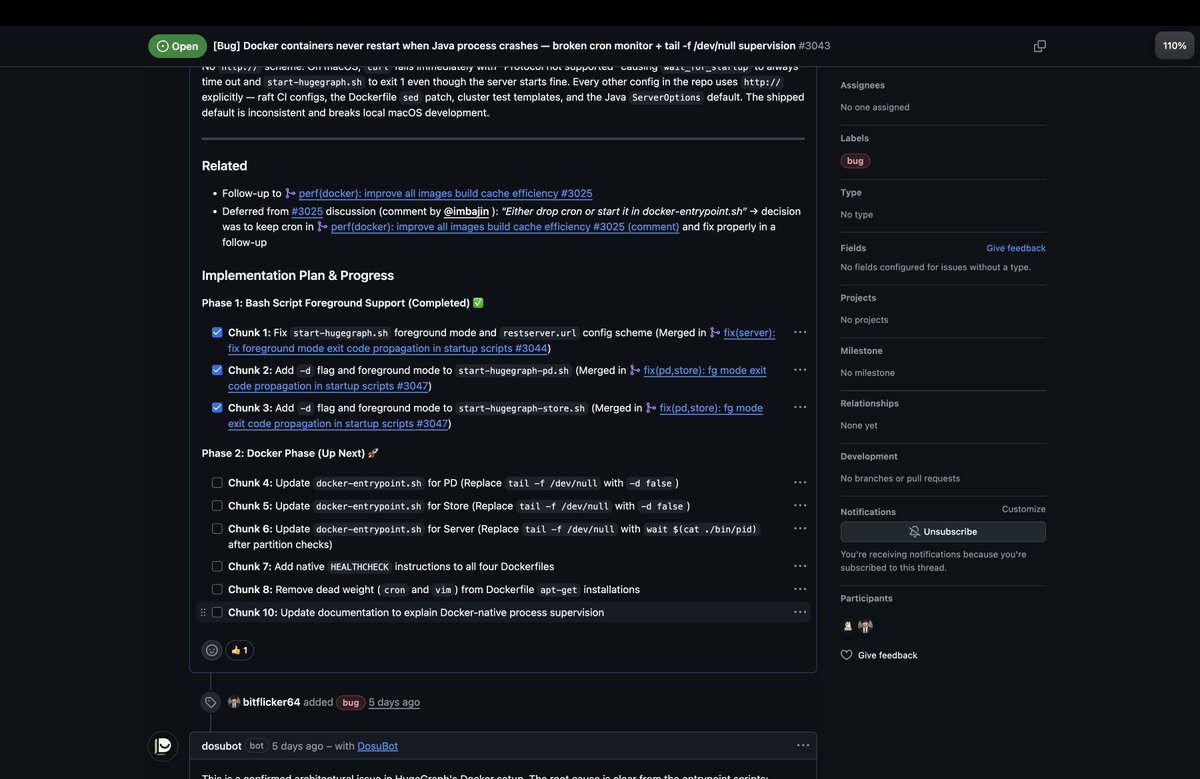
Task: Open task options menu for Chunk 10
Action: (x=800, y=613)
